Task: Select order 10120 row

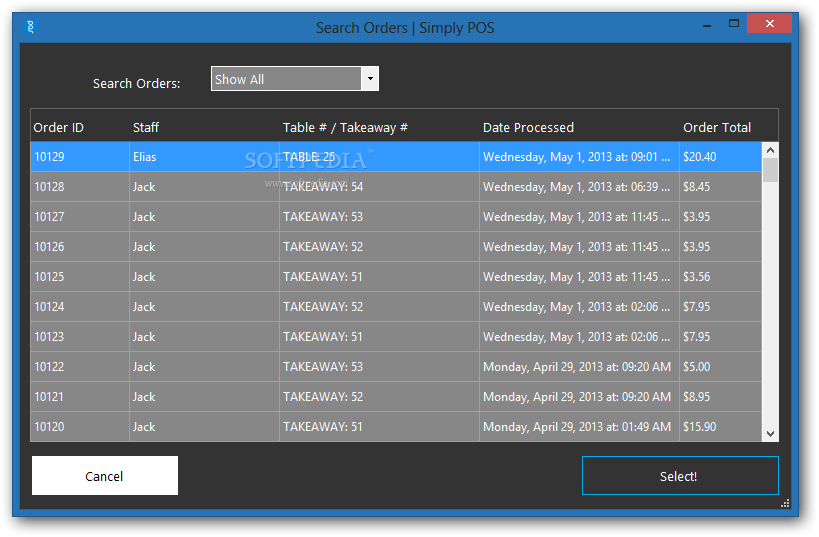Action: (x=396, y=427)
